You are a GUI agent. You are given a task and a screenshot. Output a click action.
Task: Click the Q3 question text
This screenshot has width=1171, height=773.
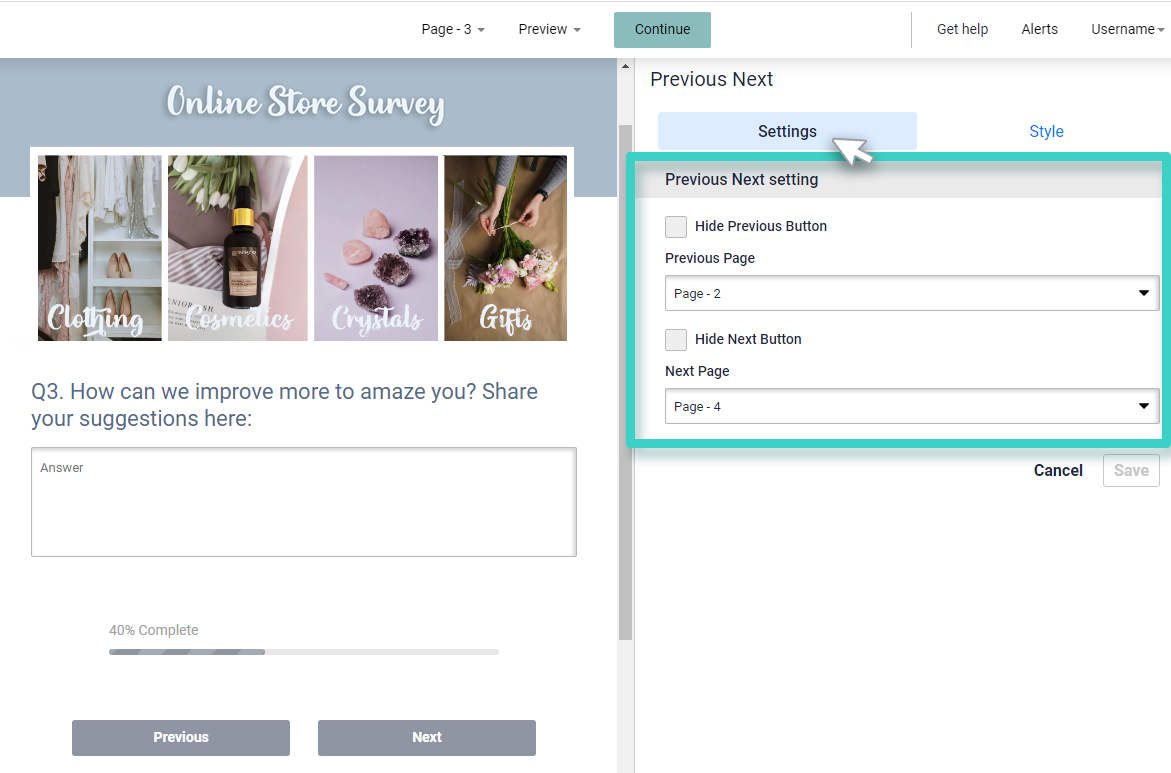(x=284, y=405)
